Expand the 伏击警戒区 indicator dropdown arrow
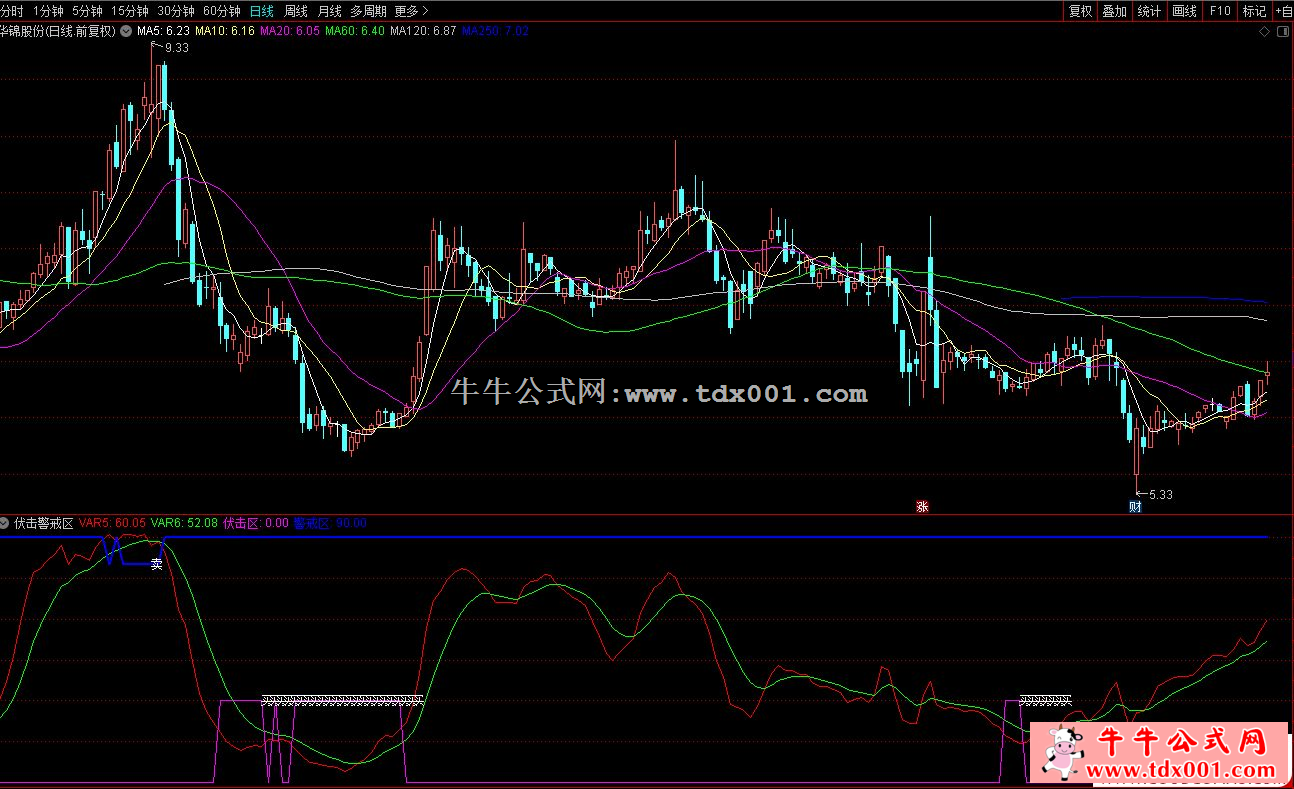Screen dimensions: 1294x789 pos(6,523)
